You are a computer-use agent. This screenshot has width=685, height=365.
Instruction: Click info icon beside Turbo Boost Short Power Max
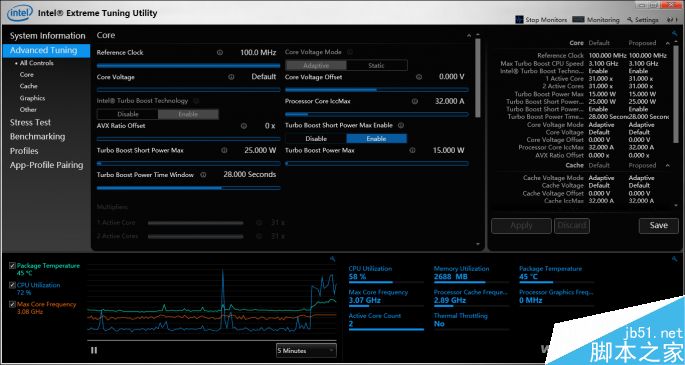point(224,150)
